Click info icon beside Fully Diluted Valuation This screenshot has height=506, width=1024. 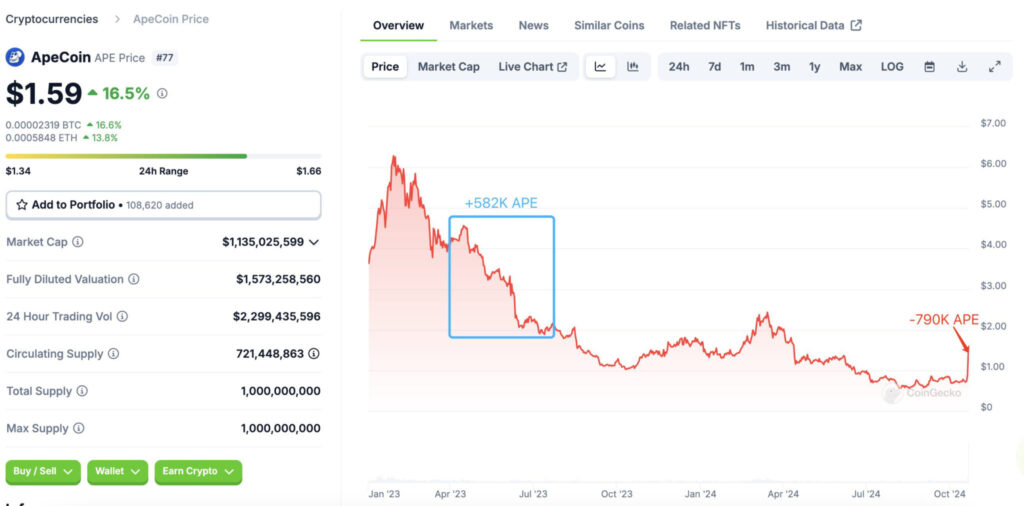tap(133, 280)
